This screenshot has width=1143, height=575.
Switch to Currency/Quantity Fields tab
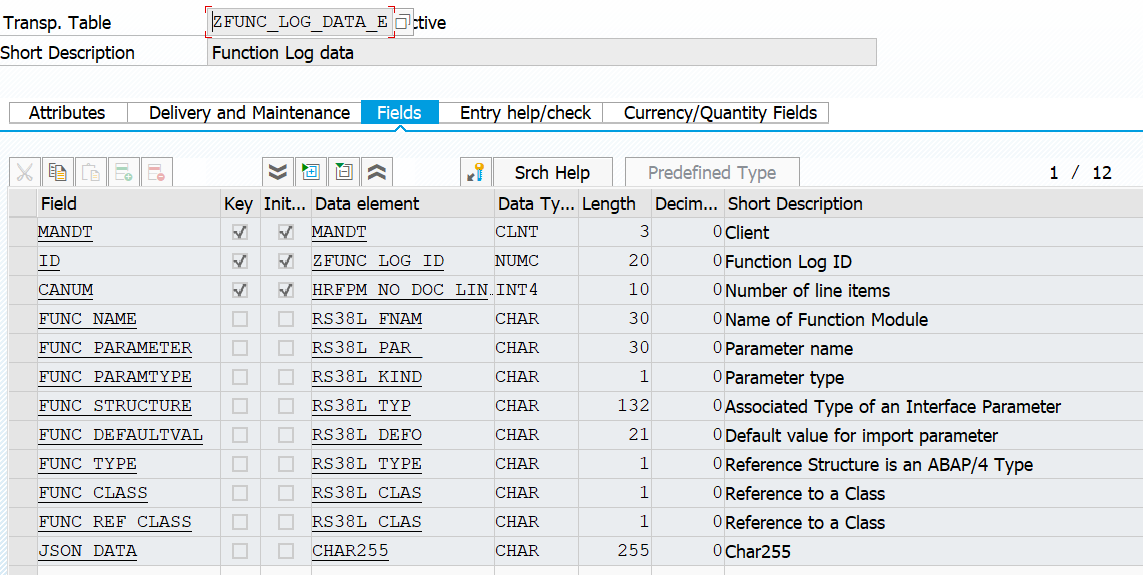click(715, 113)
